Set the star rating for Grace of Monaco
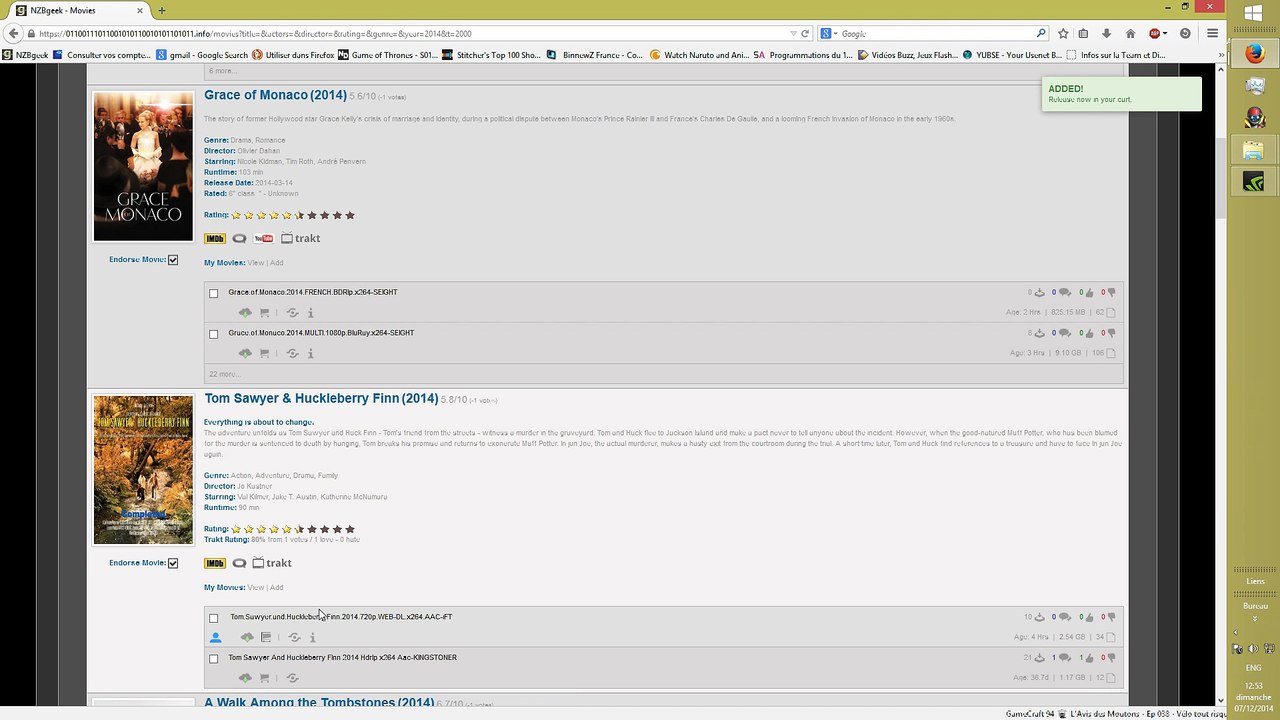Image resolution: width=1280 pixels, height=720 pixels. tap(293, 215)
